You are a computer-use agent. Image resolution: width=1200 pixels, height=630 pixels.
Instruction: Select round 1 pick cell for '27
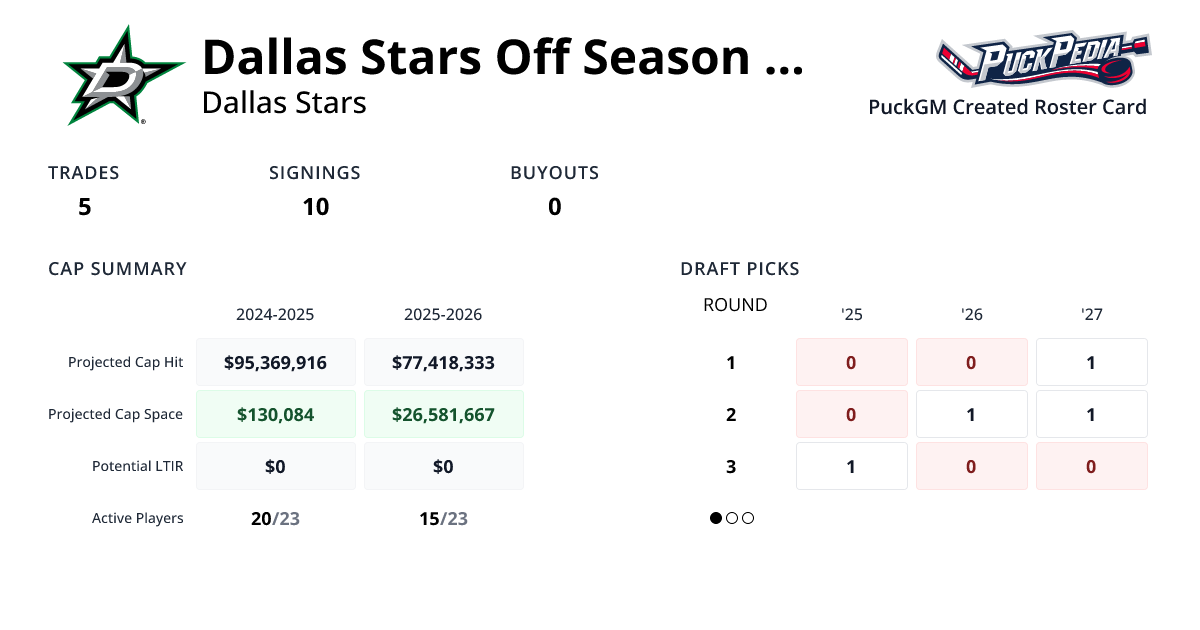coord(1091,361)
